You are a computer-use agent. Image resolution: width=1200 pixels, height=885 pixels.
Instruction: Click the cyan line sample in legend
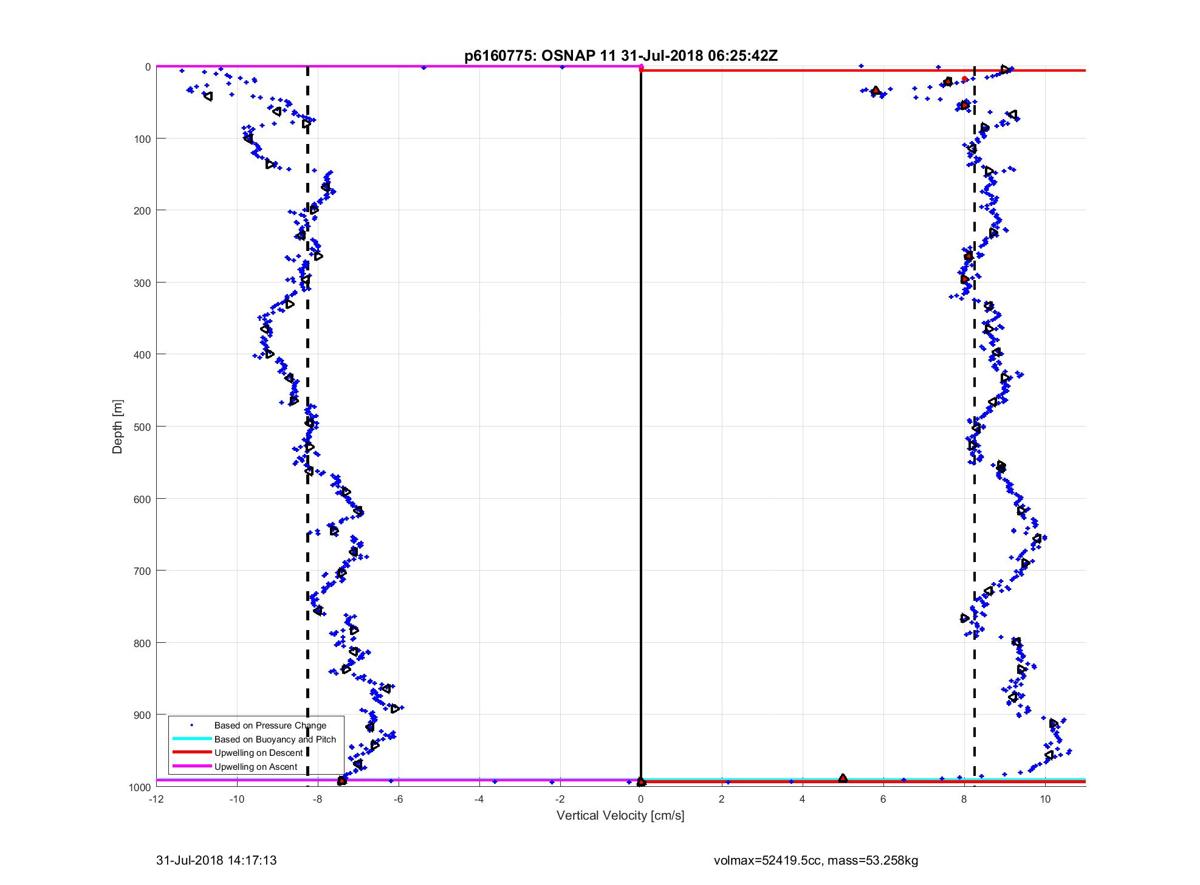[x=191, y=738]
